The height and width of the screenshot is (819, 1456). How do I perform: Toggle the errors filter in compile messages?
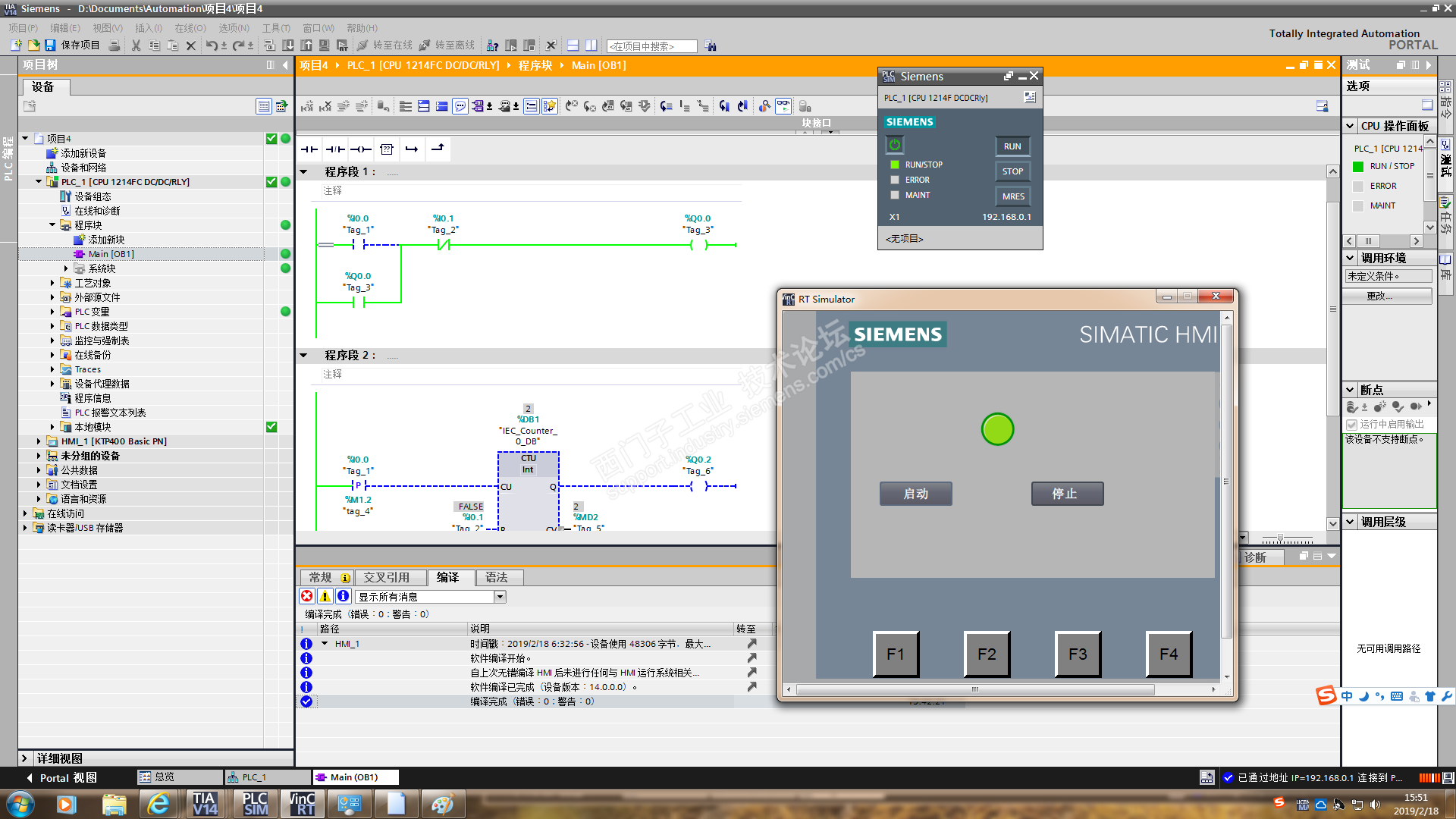point(307,597)
